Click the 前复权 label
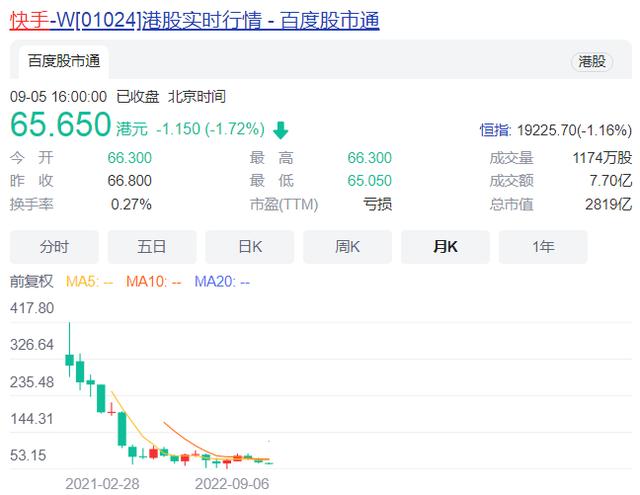The width and height of the screenshot is (640, 495). coord(31,282)
